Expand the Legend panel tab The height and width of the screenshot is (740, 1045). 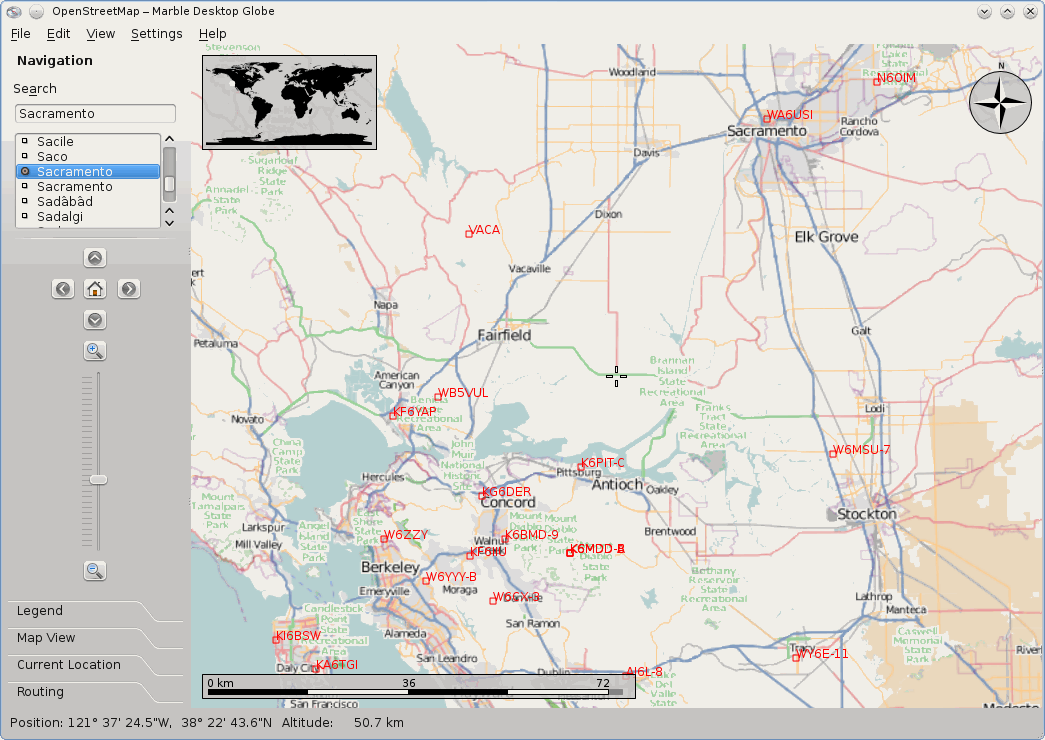pos(40,611)
